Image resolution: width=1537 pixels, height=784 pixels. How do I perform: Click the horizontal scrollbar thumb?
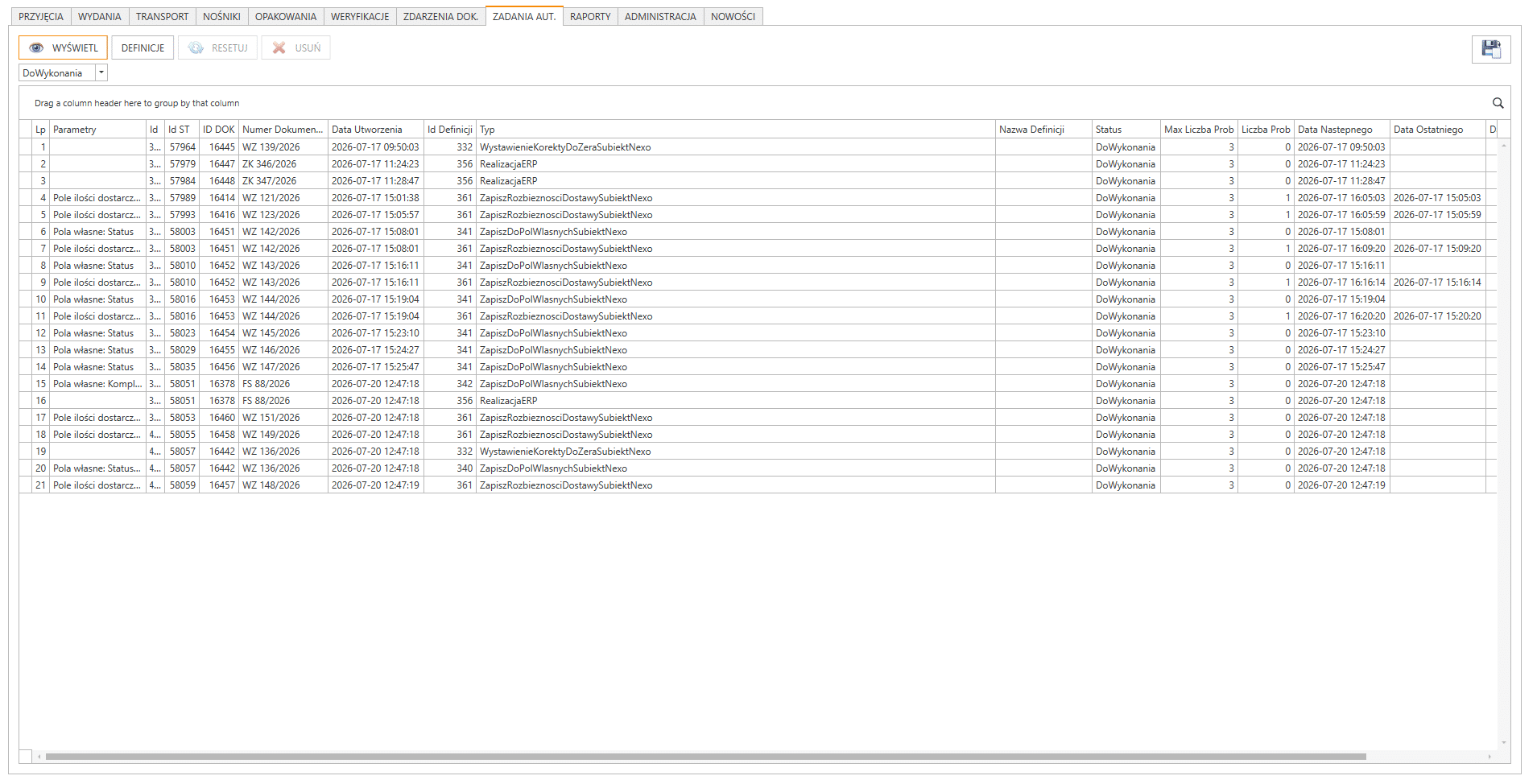tap(705, 757)
